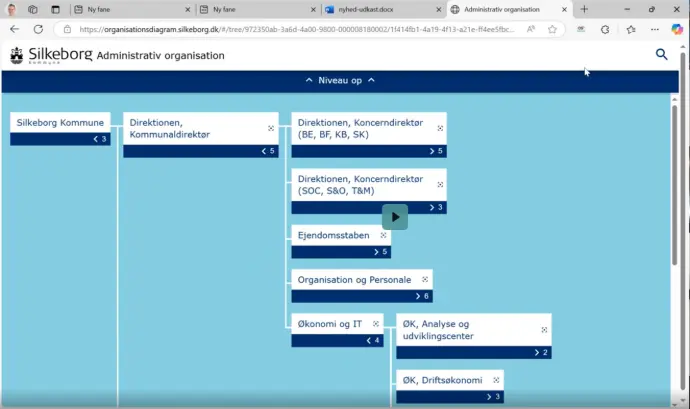Click the browser back arrow
The width and height of the screenshot is (690, 409).
(x=15, y=29)
